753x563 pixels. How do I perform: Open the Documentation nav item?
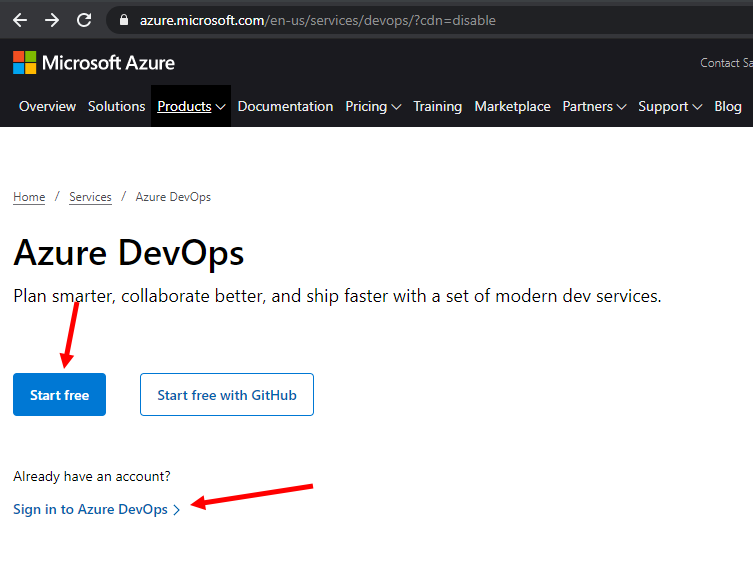click(285, 106)
